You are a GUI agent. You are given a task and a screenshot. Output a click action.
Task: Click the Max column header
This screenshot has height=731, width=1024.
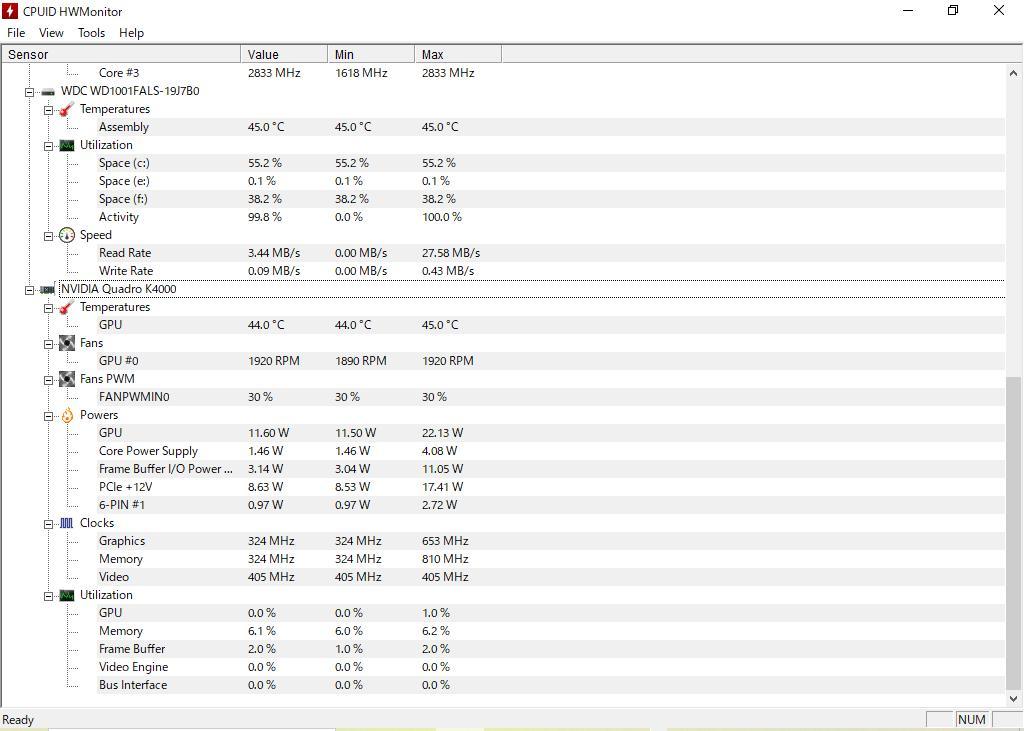coord(458,54)
